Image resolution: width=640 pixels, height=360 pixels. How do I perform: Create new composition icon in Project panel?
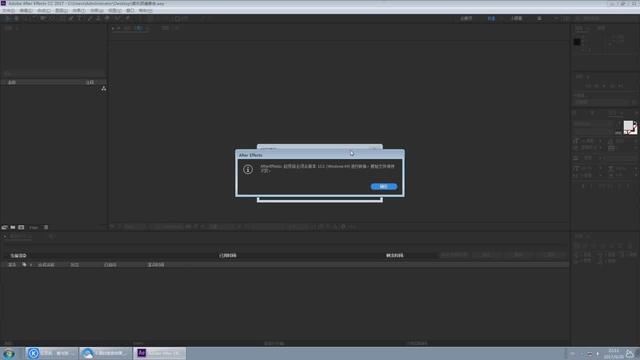(21, 227)
